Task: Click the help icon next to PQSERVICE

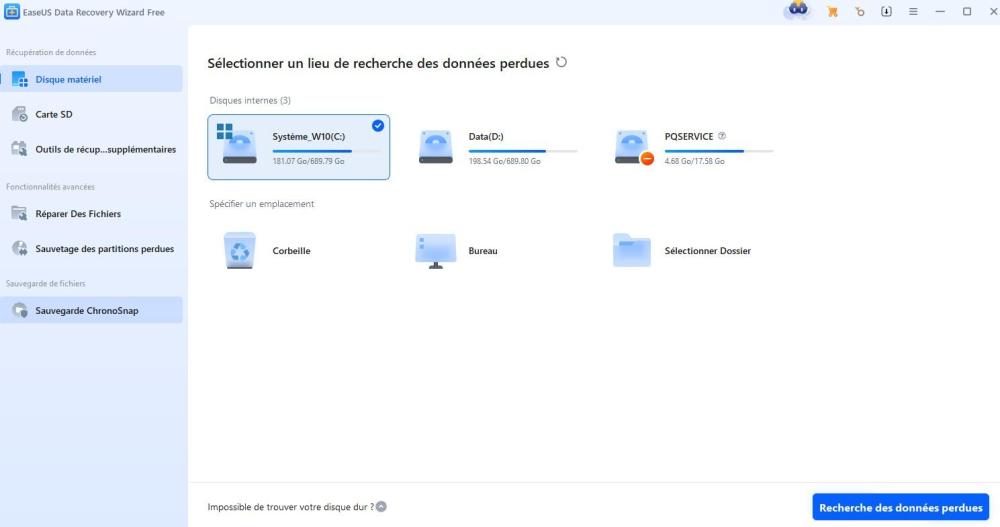Action: pyautogui.click(x=722, y=136)
